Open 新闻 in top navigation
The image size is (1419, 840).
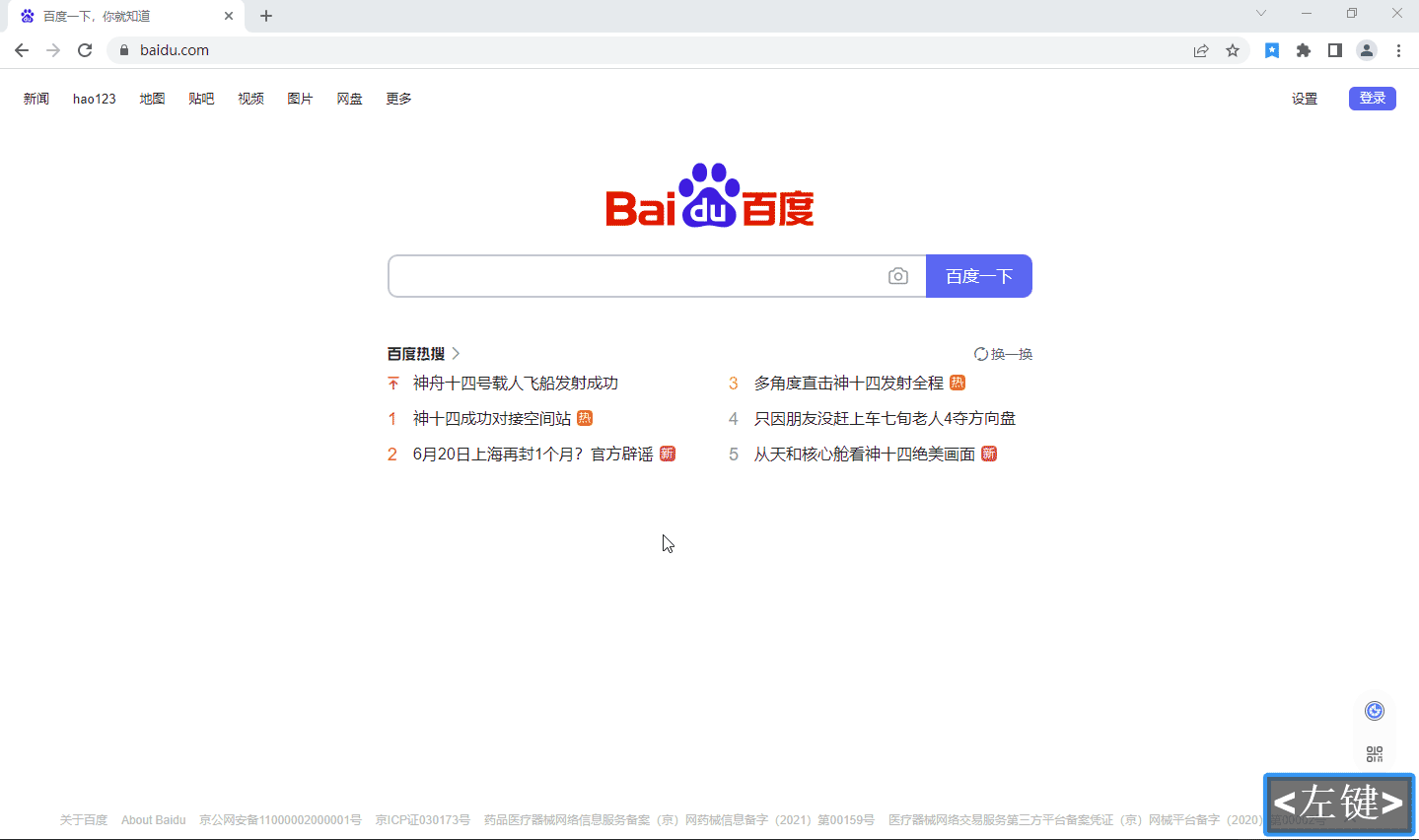[36, 99]
